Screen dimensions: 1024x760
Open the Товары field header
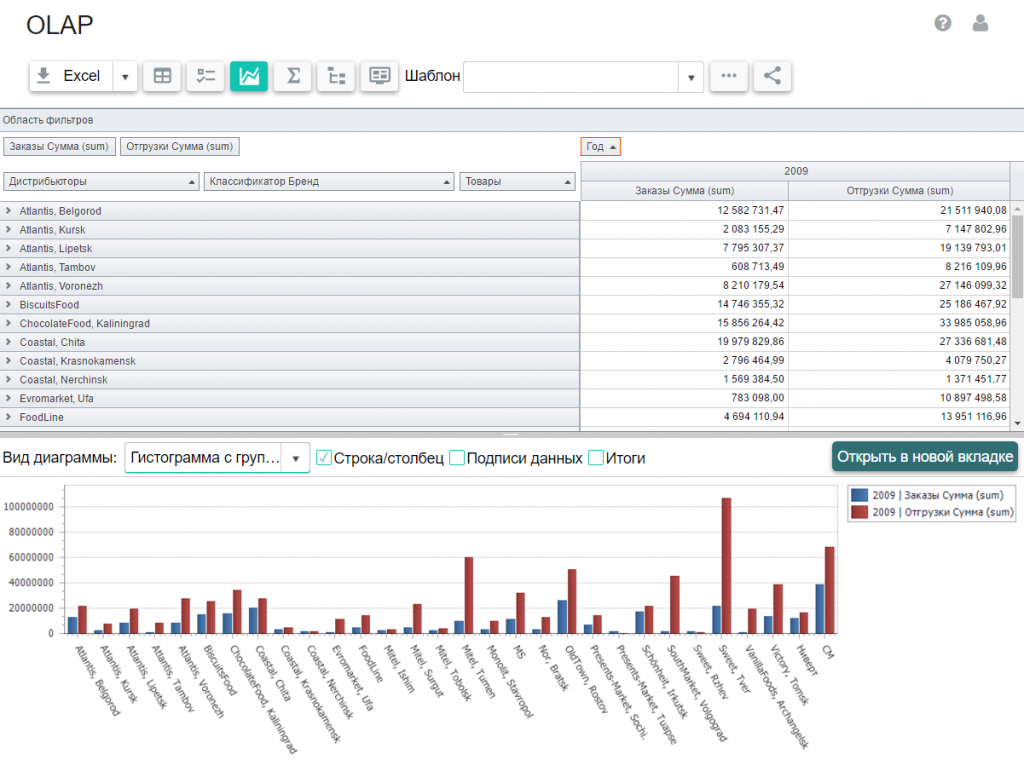coord(517,182)
